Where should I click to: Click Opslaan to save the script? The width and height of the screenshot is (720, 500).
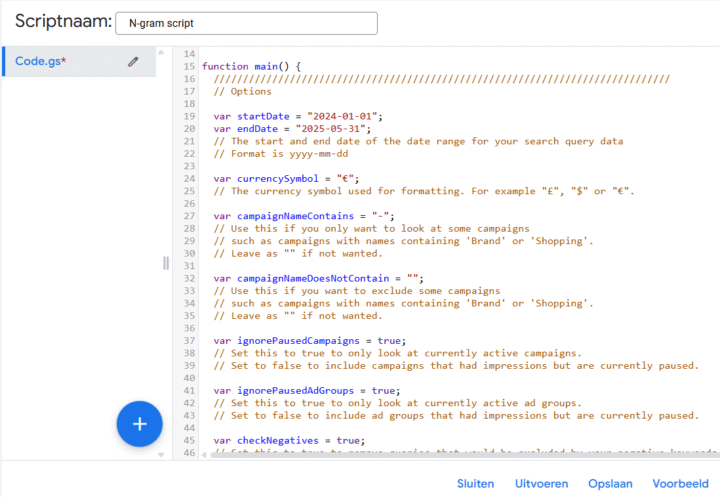click(x=610, y=483)
